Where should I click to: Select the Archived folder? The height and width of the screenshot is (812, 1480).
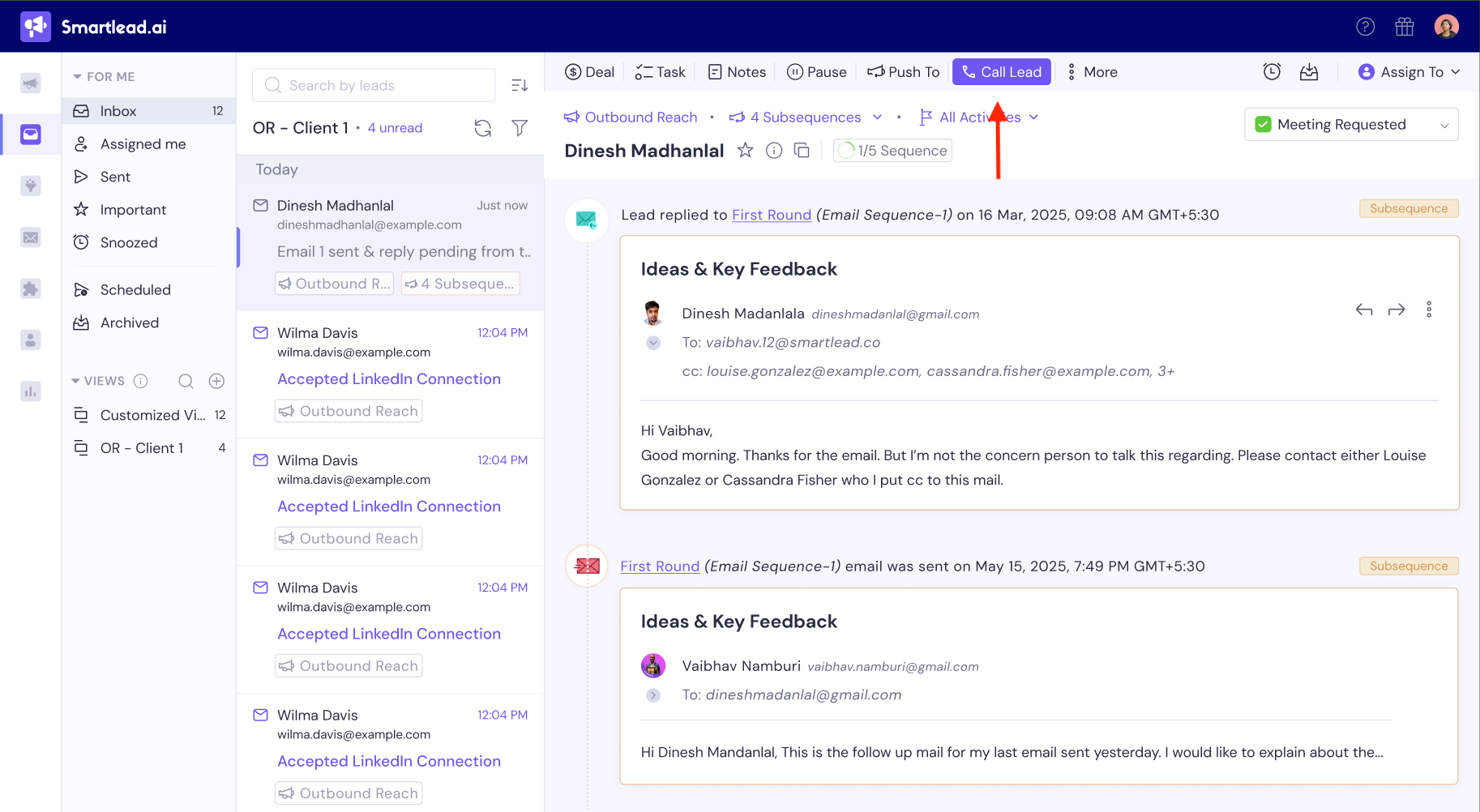pyautogui.click(x=130, y=323)
